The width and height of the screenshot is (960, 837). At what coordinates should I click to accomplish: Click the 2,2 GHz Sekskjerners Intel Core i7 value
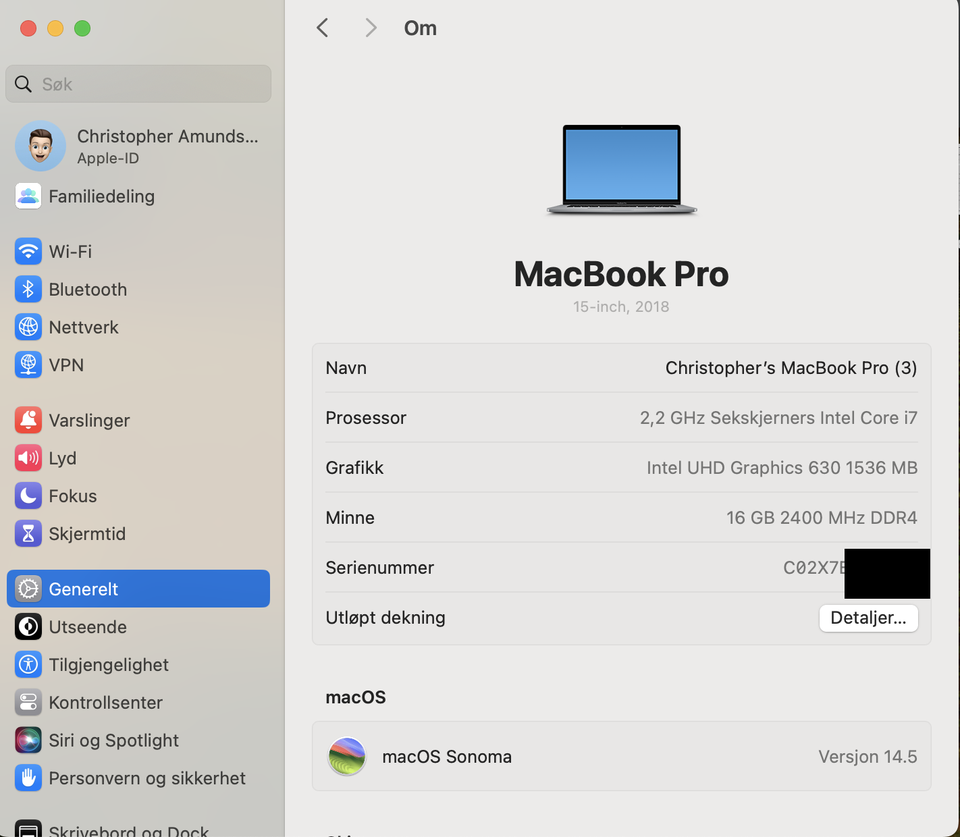778,418
